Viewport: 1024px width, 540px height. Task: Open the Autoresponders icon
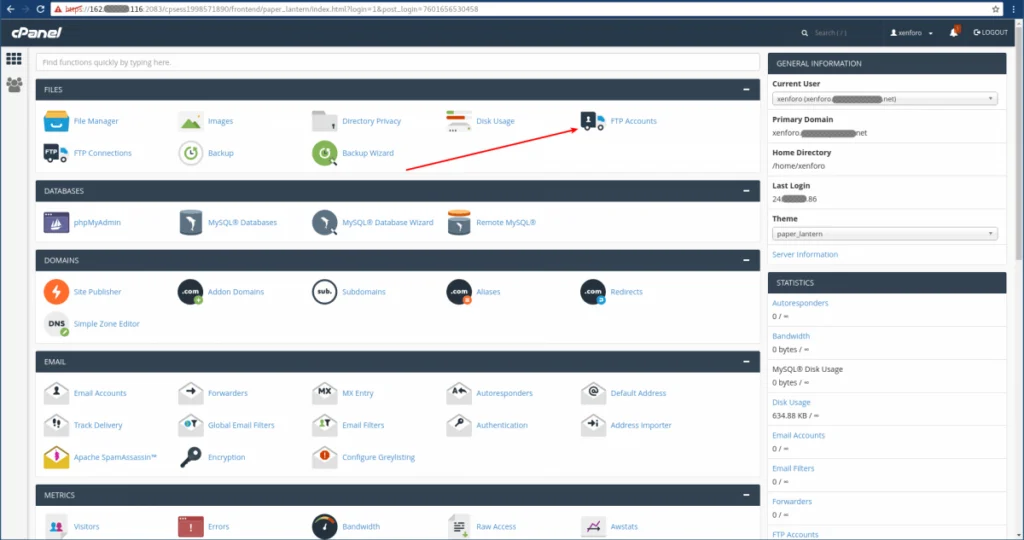tap(458, 393)
